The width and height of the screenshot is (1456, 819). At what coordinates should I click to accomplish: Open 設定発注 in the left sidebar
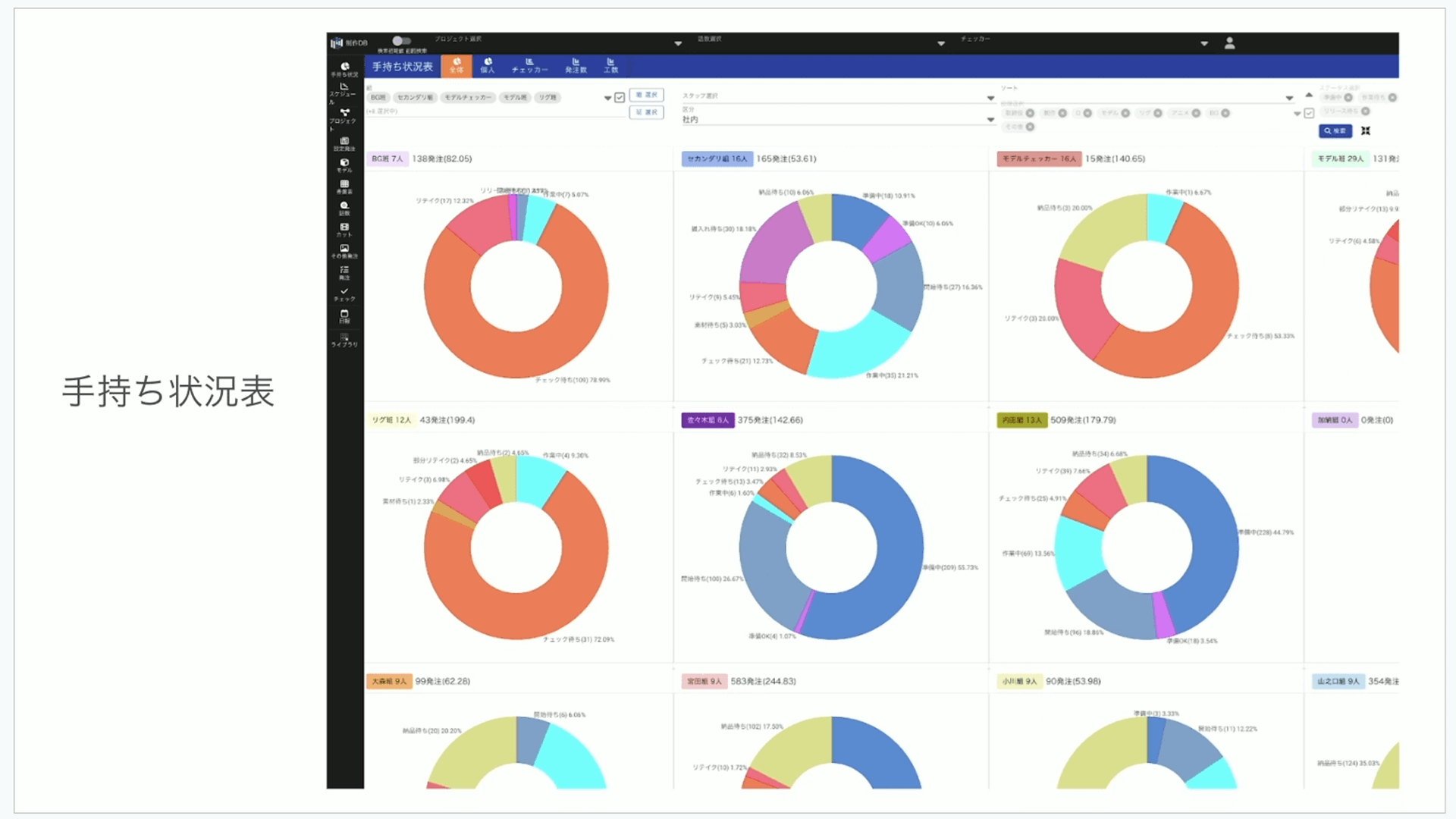tap(344, 144)
